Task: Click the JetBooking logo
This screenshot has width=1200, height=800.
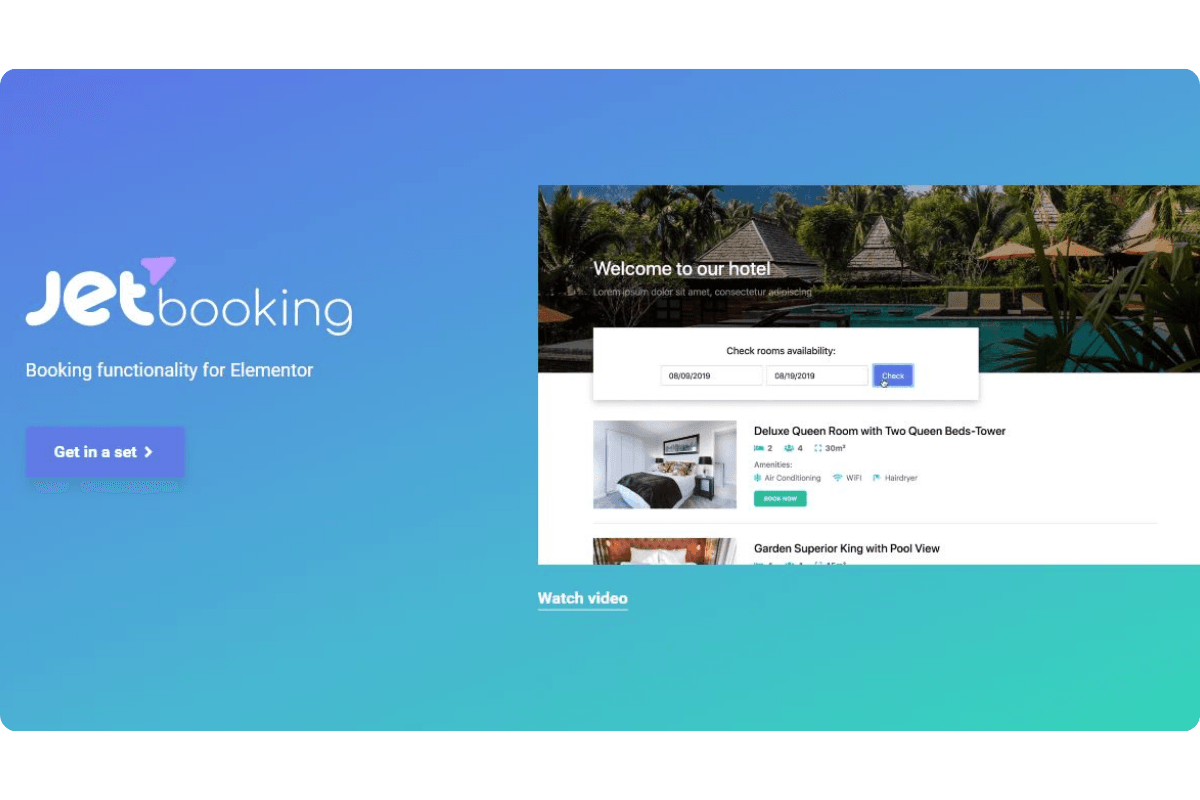Action: pos(189,296)
